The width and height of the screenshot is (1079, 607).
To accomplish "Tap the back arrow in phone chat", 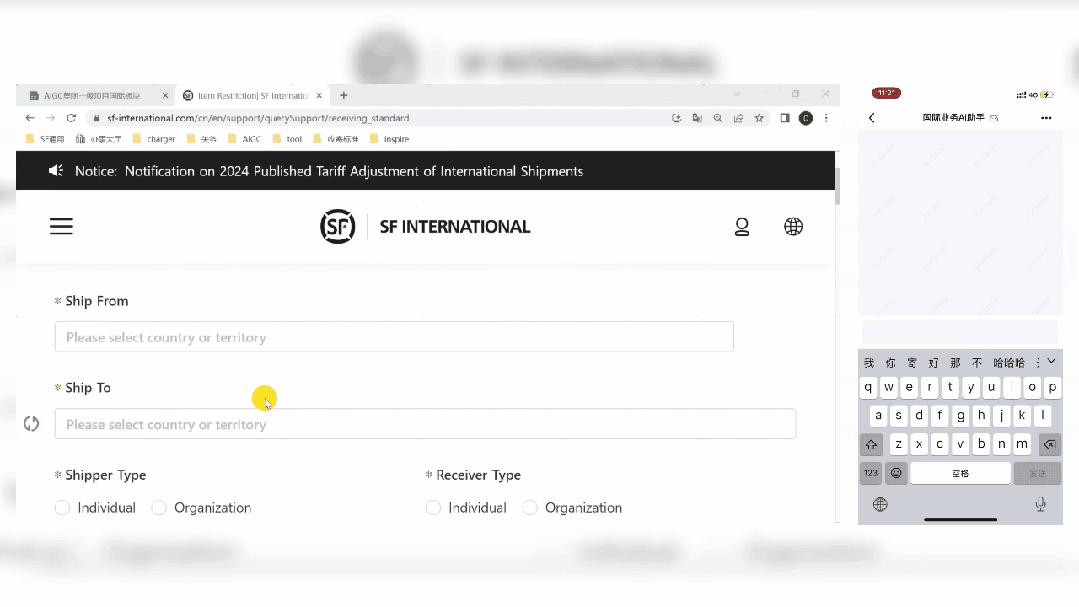I will tap(871, 118).
